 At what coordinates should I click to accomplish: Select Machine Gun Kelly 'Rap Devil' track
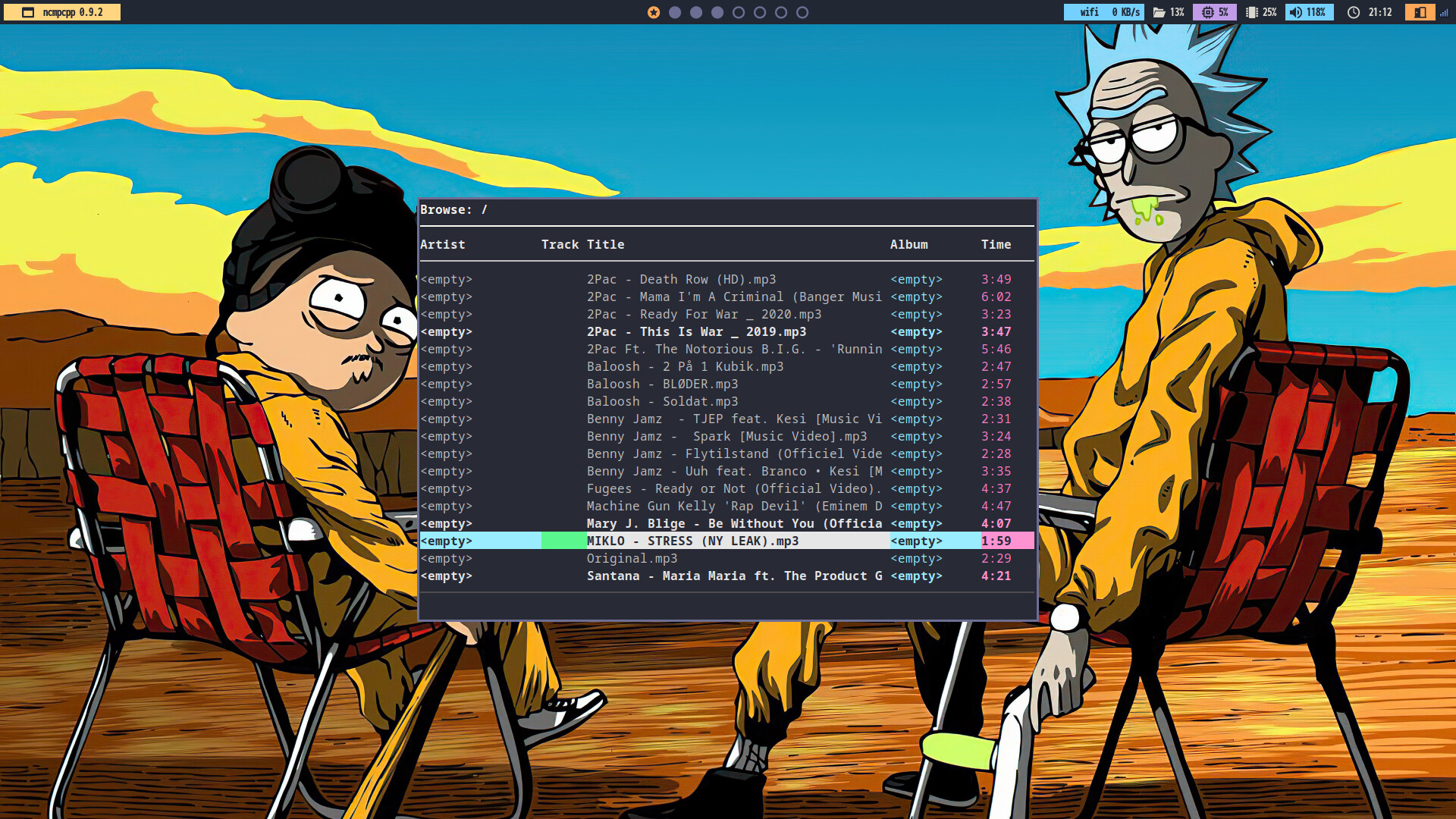(727, 506)
